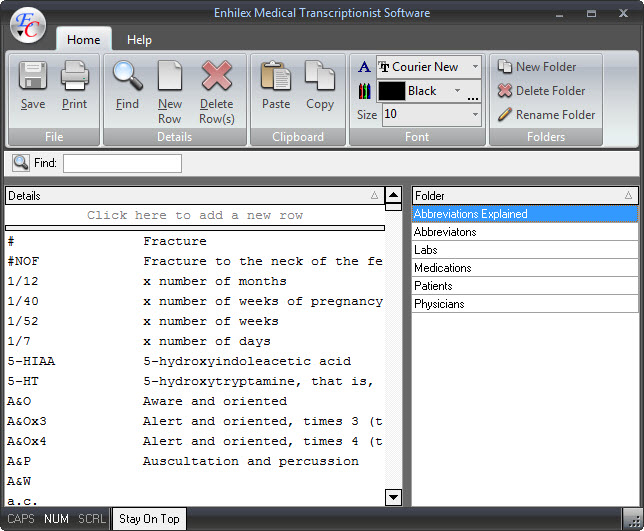Click the Enhilex EC application logo button
This screenshot has height=531, width=644.
tap(28, 26)
